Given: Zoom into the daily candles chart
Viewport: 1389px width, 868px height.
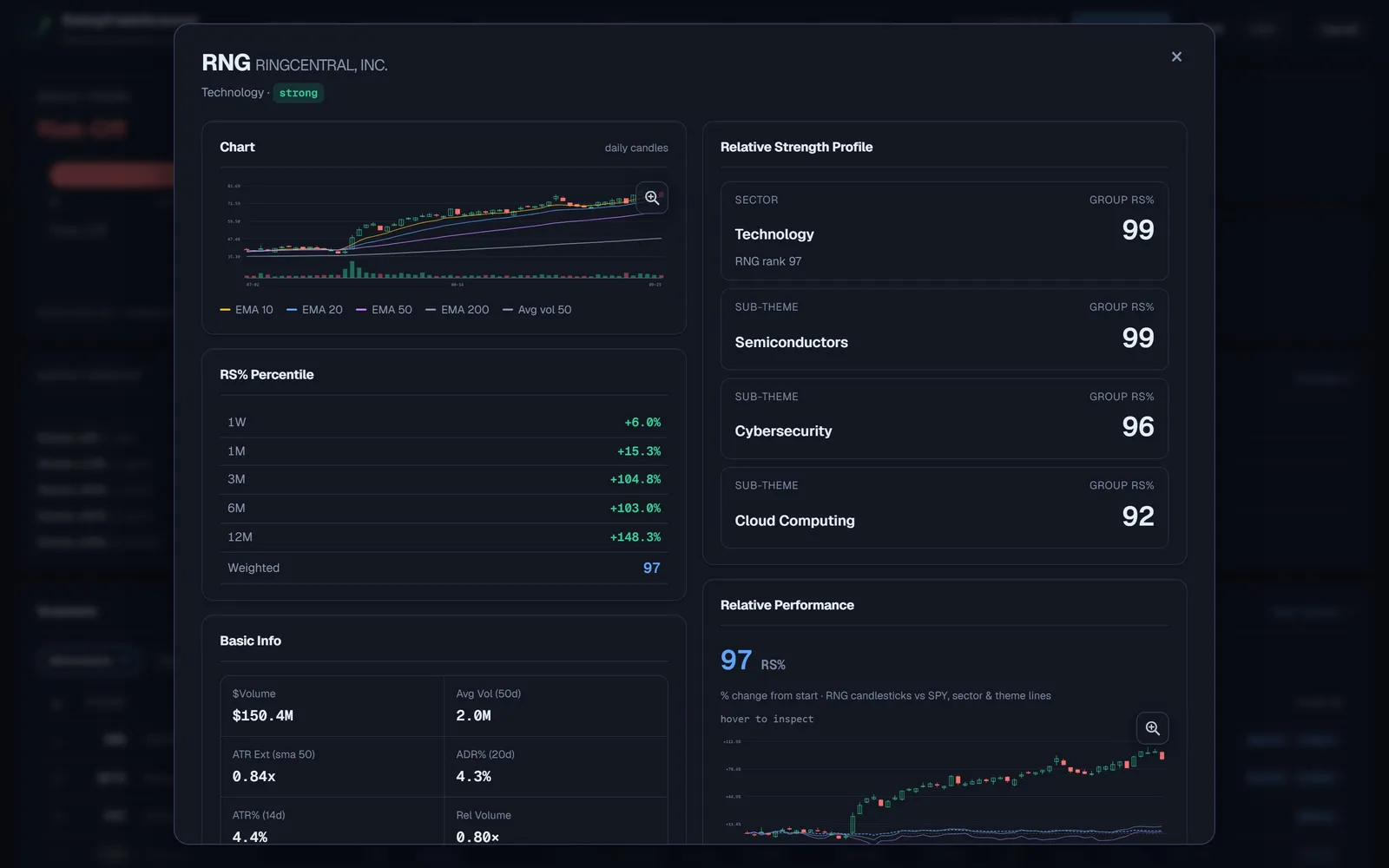Looking at the screenshot, I should pos(652,198).
